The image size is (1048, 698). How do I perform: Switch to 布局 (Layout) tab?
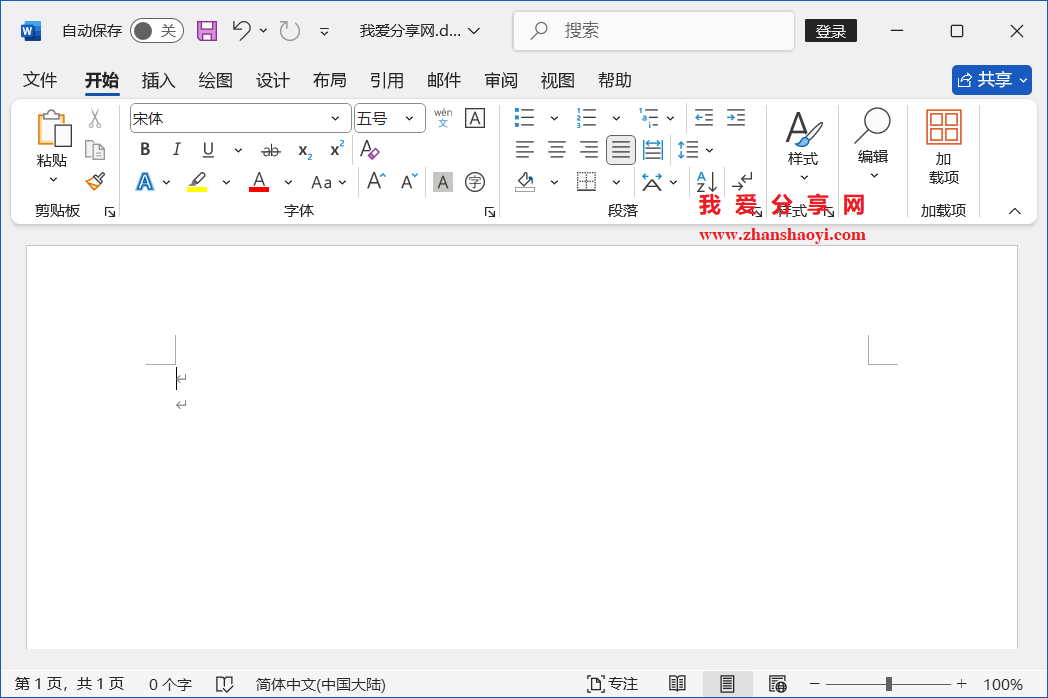click(330, 80)
